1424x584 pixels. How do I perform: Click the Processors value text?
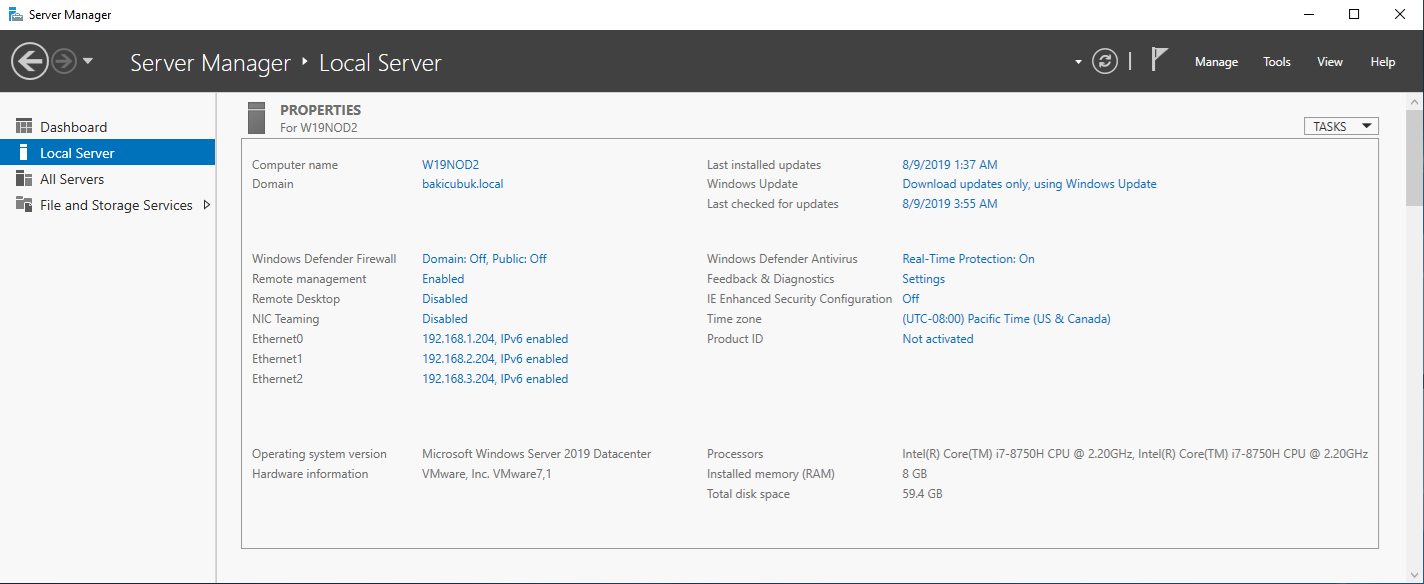point(1135,454)
